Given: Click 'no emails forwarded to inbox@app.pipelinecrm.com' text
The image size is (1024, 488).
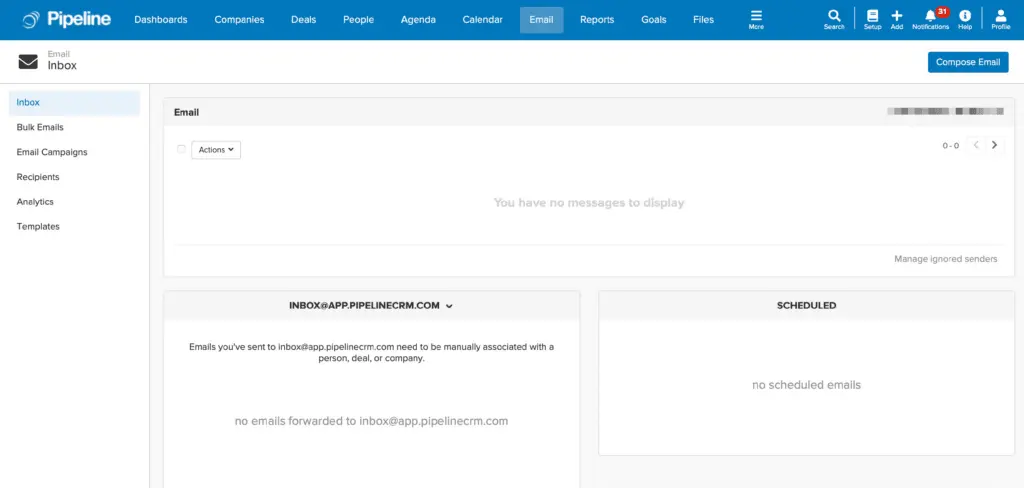Looking at the screenshot, I should [x=371, y=421].
